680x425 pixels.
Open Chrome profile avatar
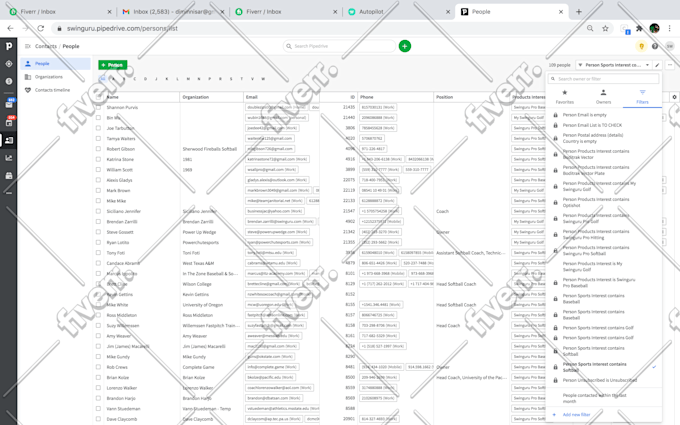[654, 28]
